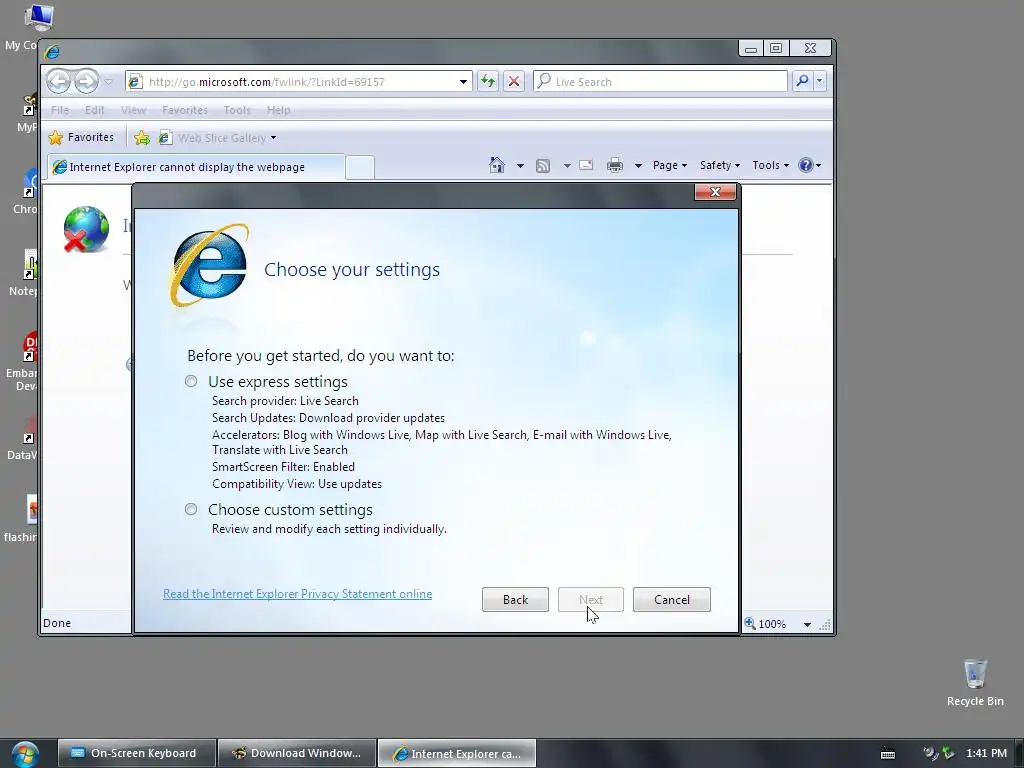Select the Use express settings option
This screenshot has width=1024, height=768.
coord(191,381)
